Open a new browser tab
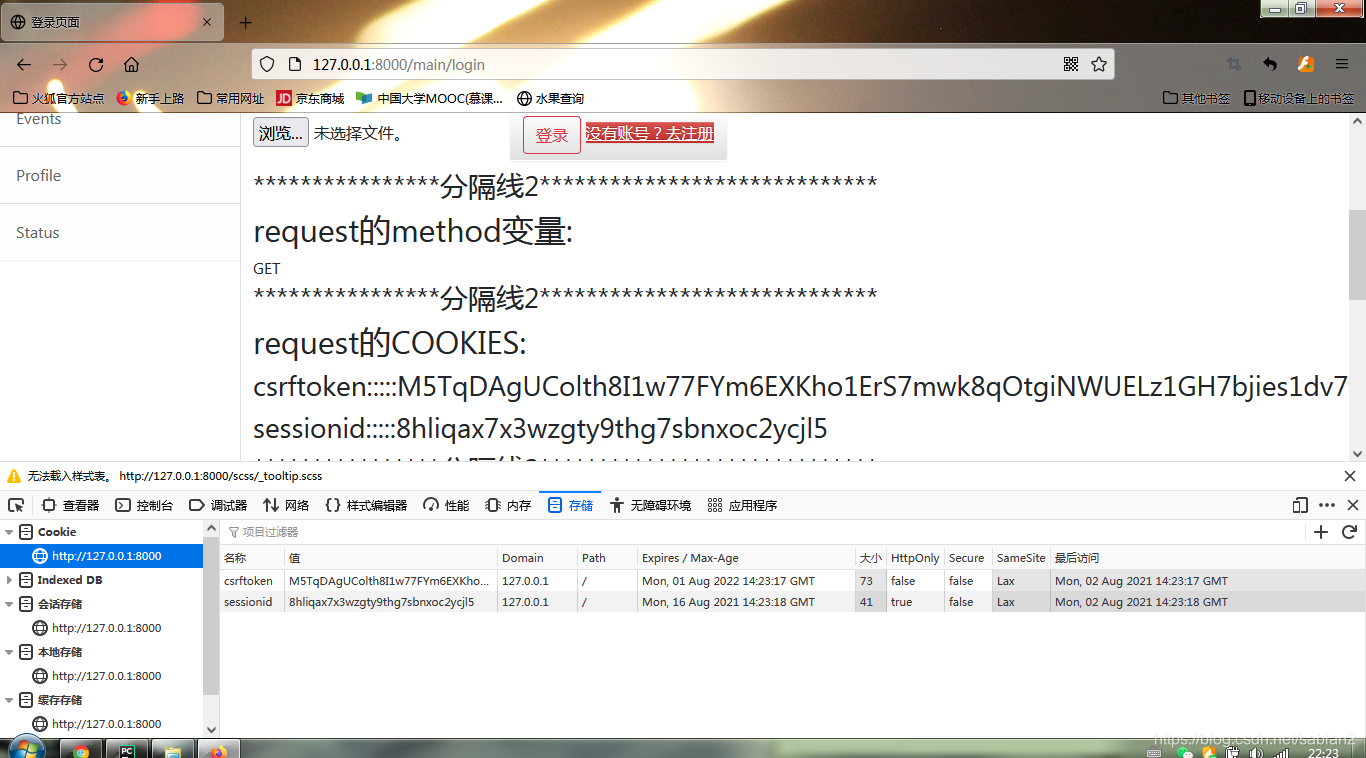 pos(246,22)
